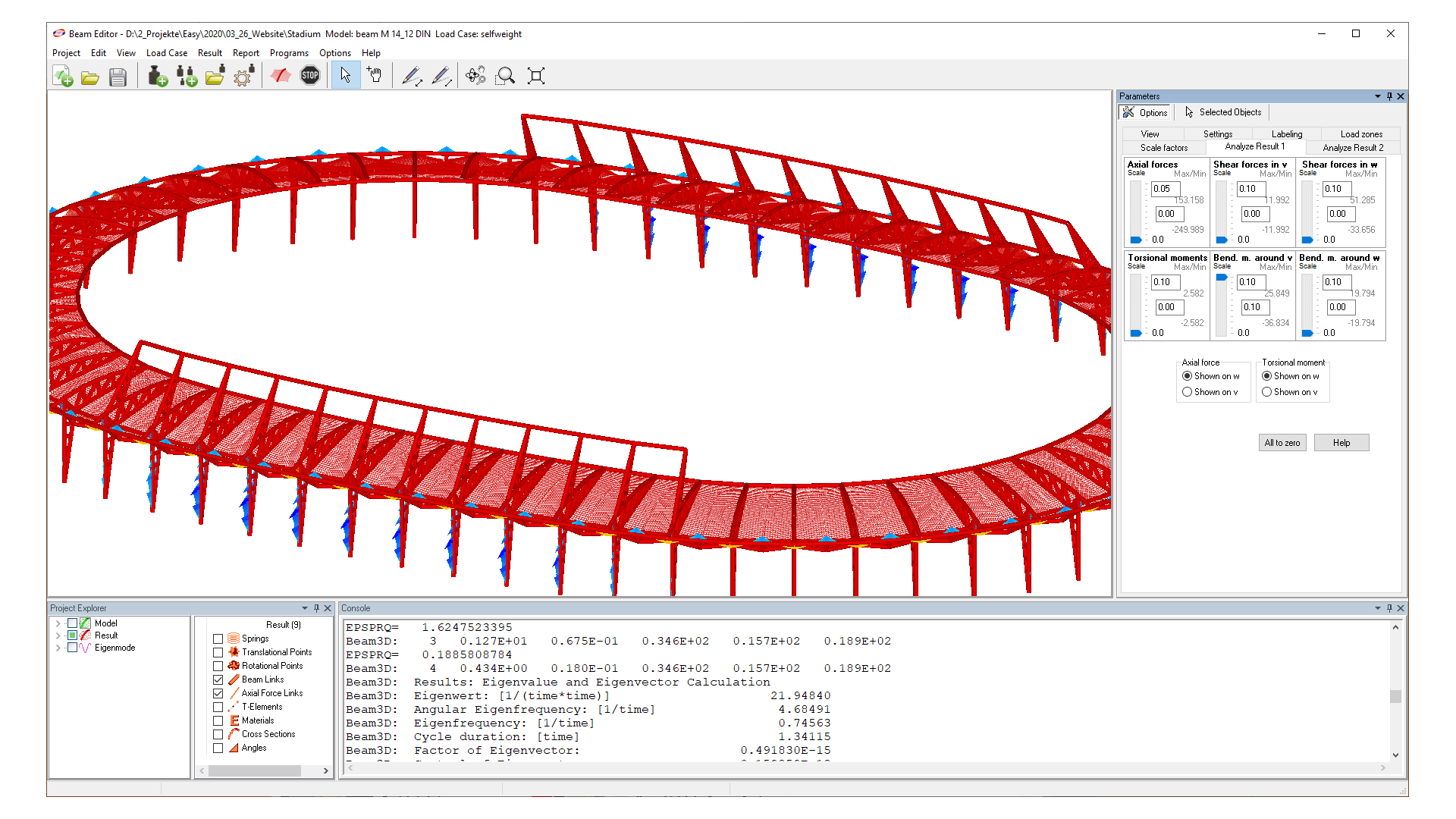1456x819 pixels.
Task: Expand the Model node in Project Explorer
Action: 58,623
